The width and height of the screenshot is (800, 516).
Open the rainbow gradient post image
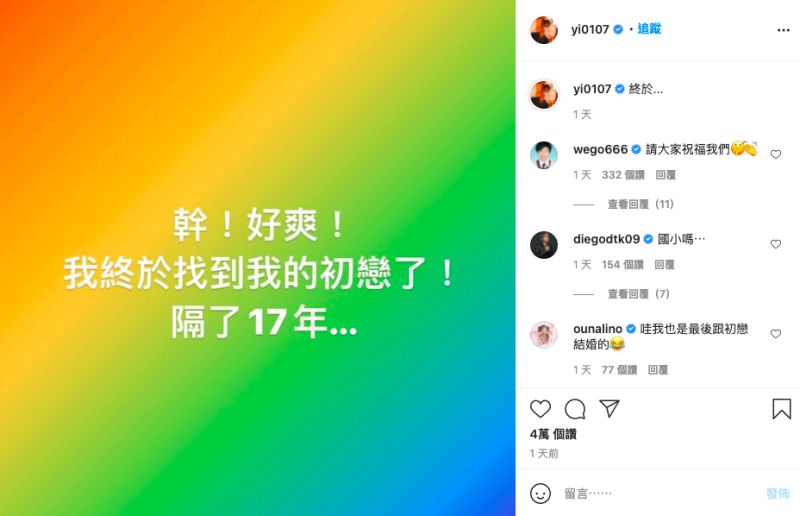258,258
